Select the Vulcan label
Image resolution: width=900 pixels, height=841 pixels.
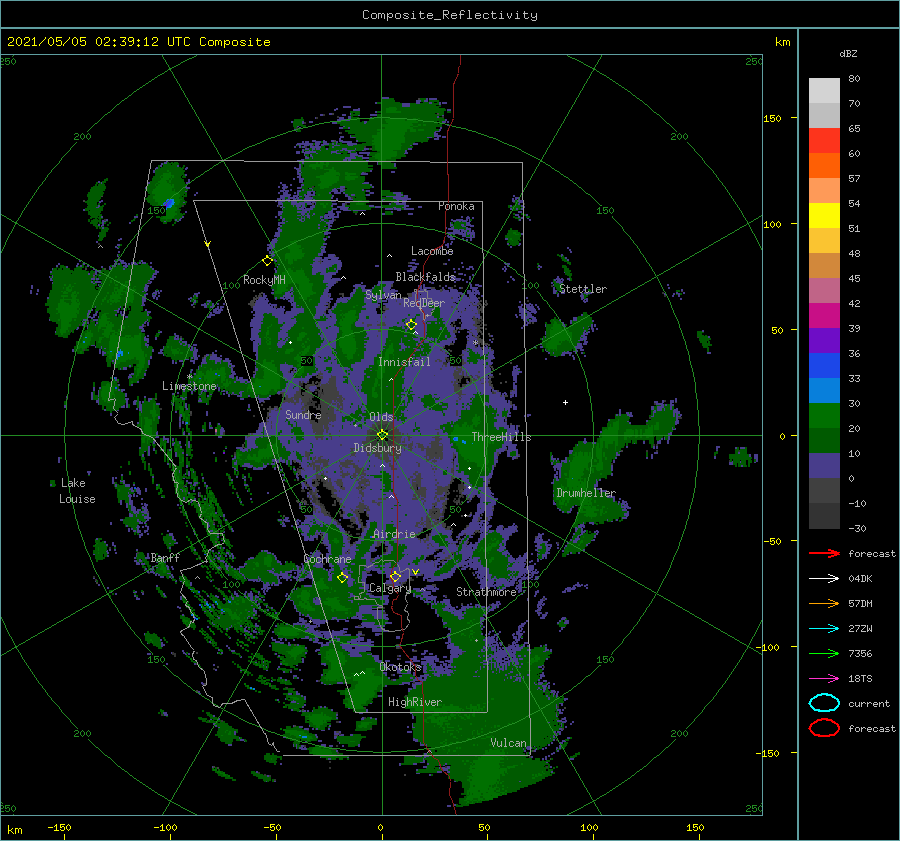[508, 743]
